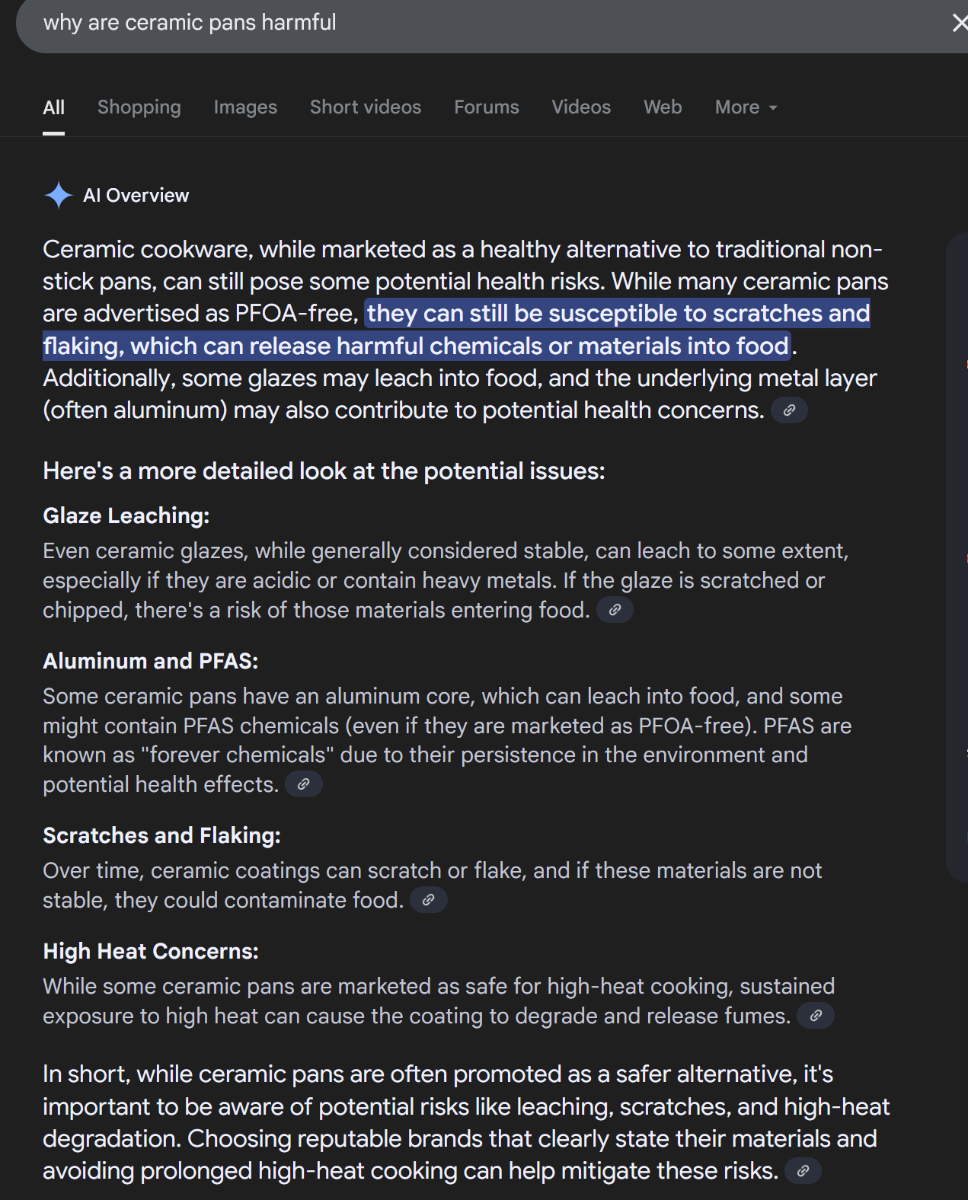Click the highlighted scratches and flaking text

[457, 330]
